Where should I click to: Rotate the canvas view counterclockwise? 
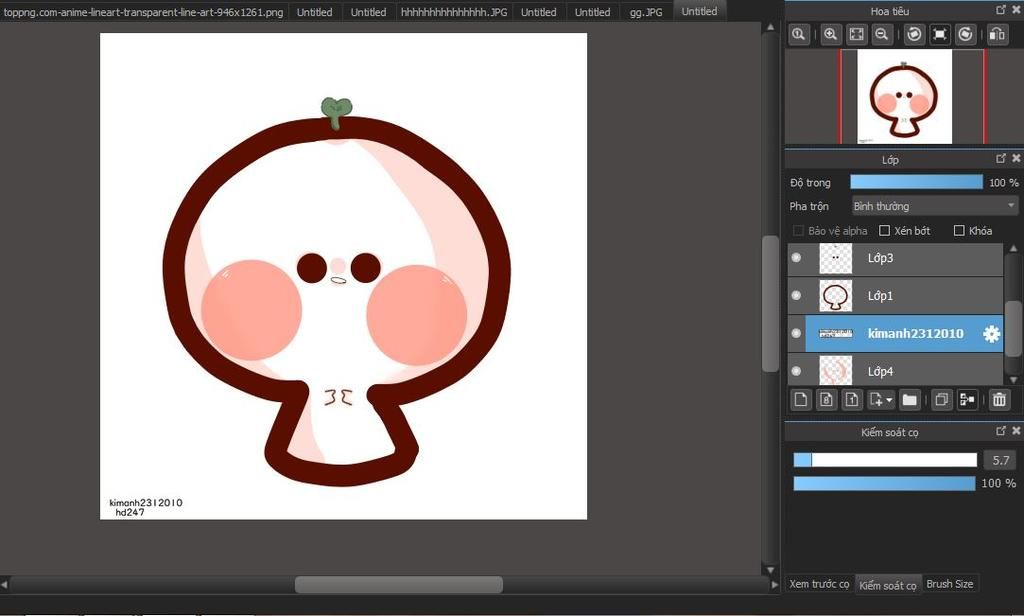pos(914,35)
